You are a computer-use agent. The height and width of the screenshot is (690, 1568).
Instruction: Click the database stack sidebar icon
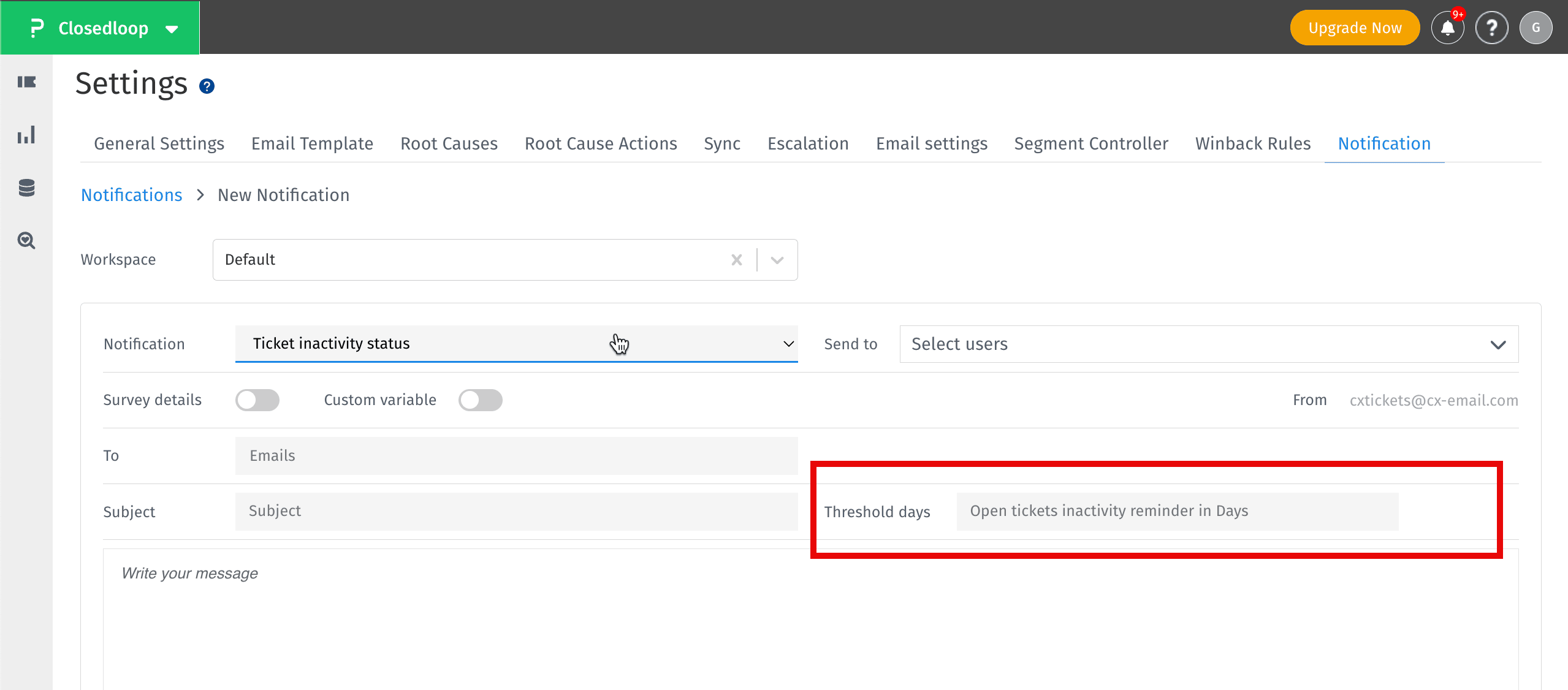tap(26, 188)
